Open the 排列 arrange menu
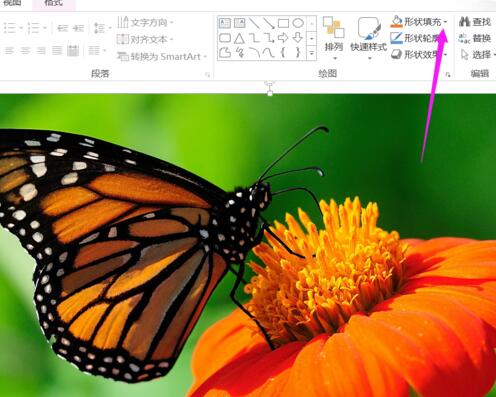Image resolution: width=496 pixels, height=397 pixels. [x=334, y=38]
